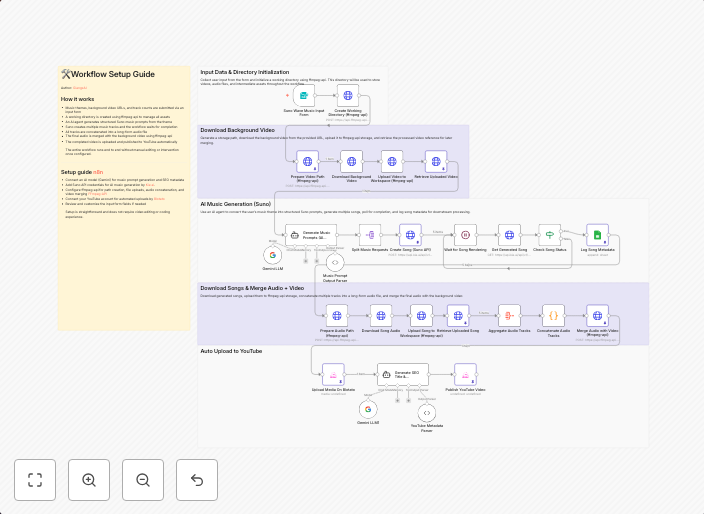Select the Aggregate Audio Tracks node
Viewport: 704px width, 514px height.
point(510,316)
